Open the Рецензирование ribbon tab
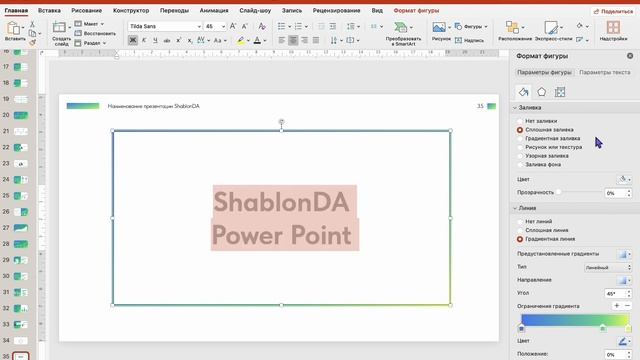This screenshot has width=640, height=360. (x=336, y=11)
